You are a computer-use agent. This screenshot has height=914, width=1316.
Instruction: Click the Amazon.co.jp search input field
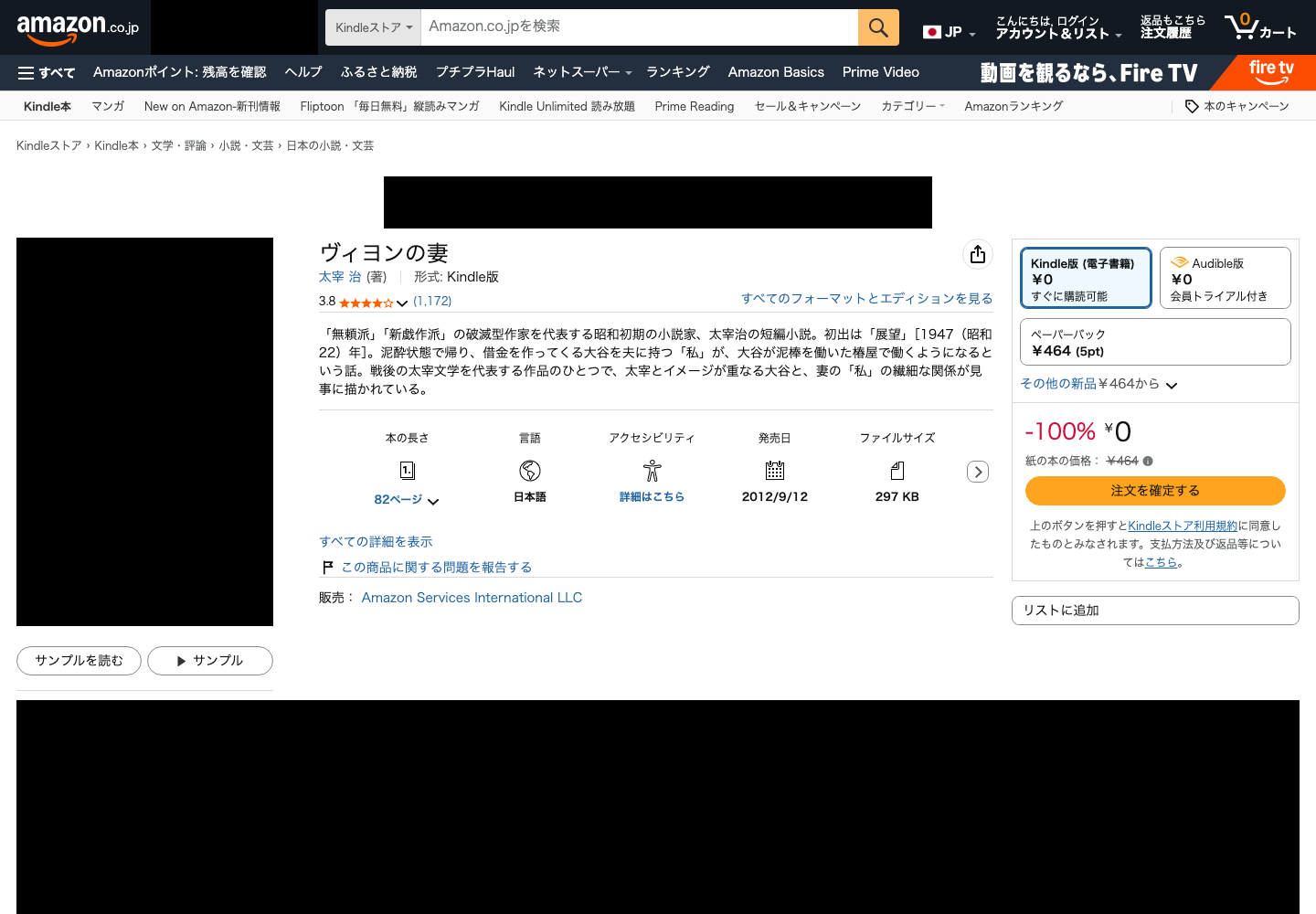(x=640, y=27)
